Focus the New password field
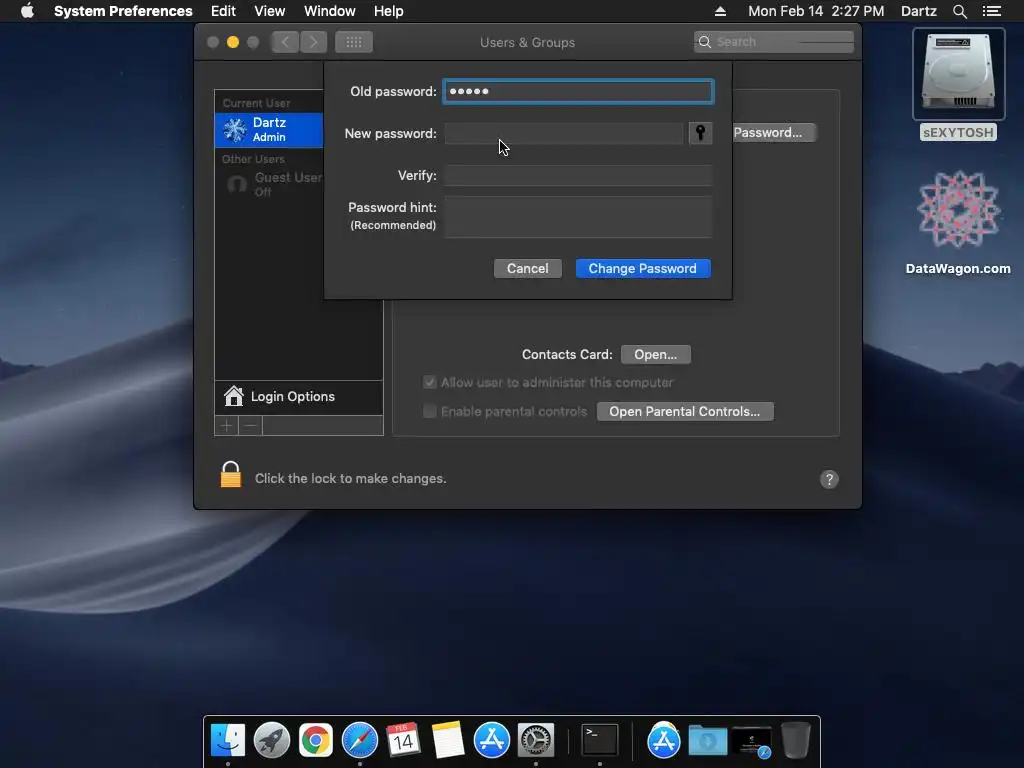The image size is (1024, 768). click(x=564, y=133)
